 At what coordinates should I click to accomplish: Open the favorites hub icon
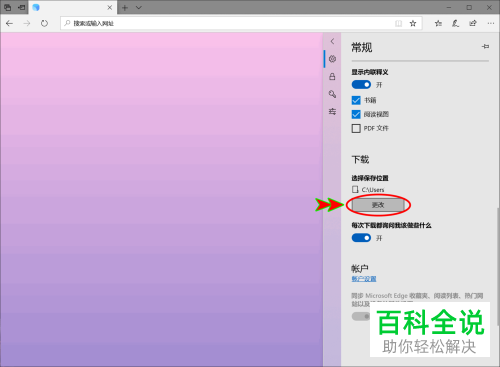(x=438, y=23)
